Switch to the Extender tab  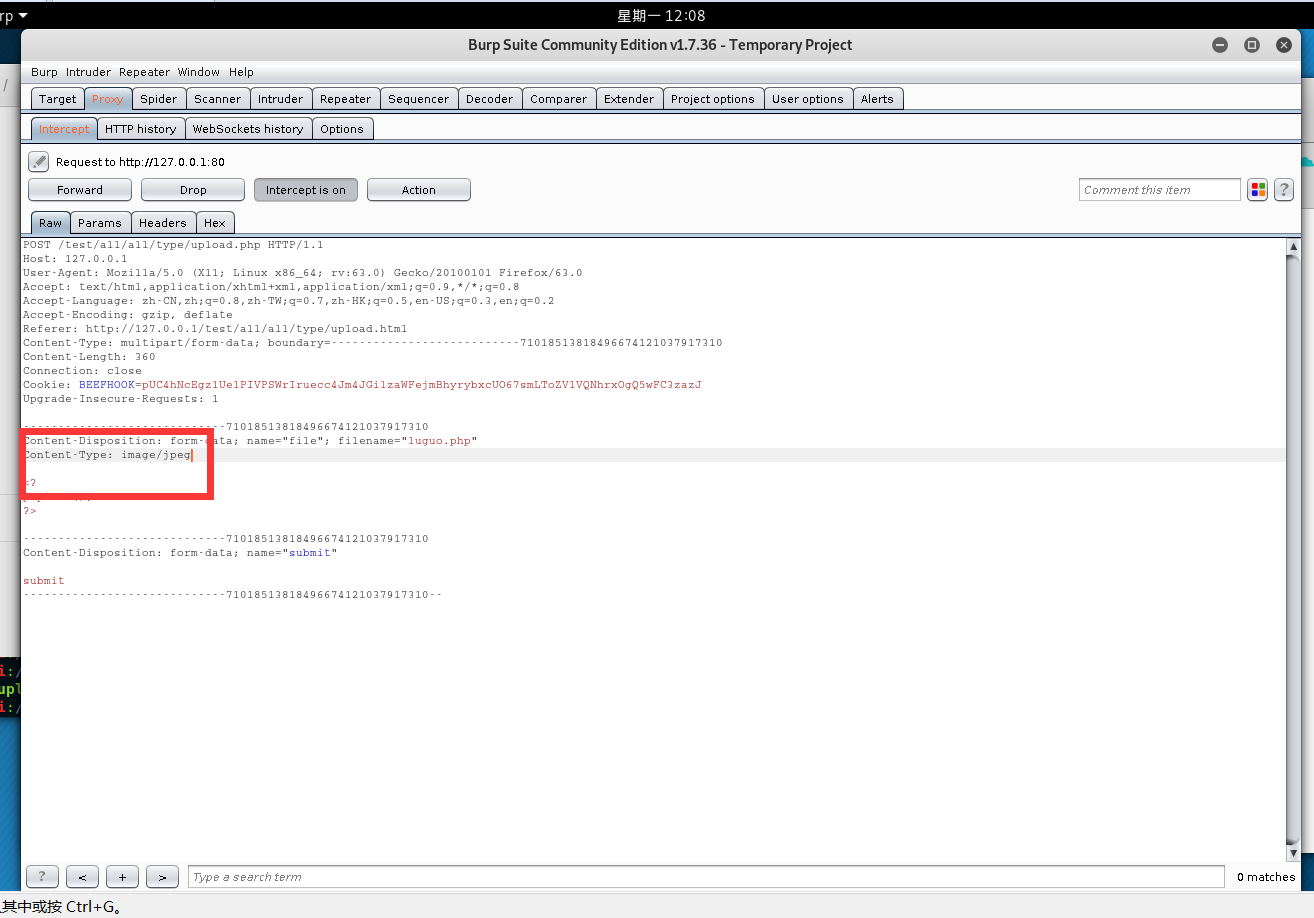click(x=629, y=99)
